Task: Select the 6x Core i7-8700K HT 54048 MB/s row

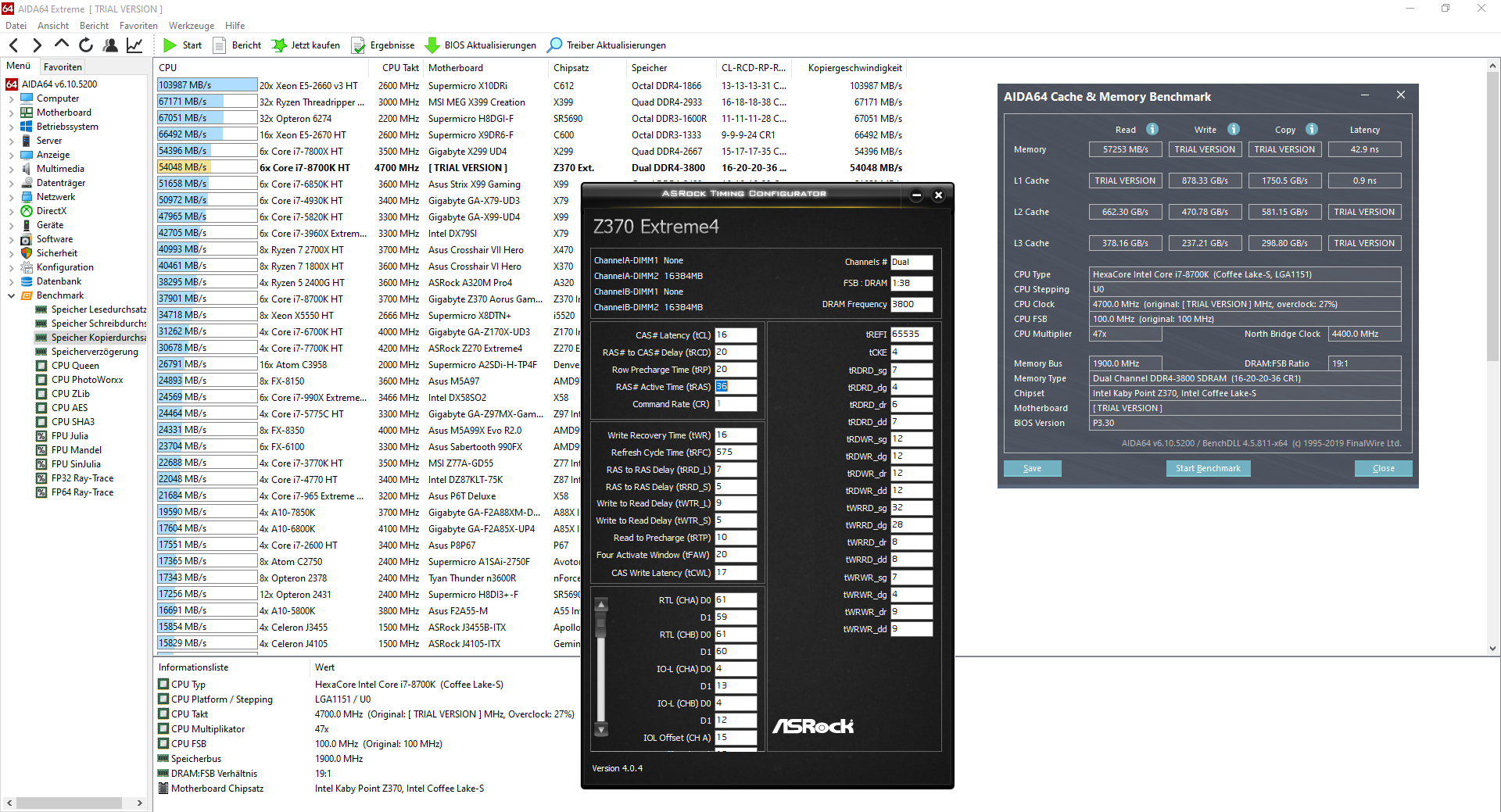Action: [530, 168]
